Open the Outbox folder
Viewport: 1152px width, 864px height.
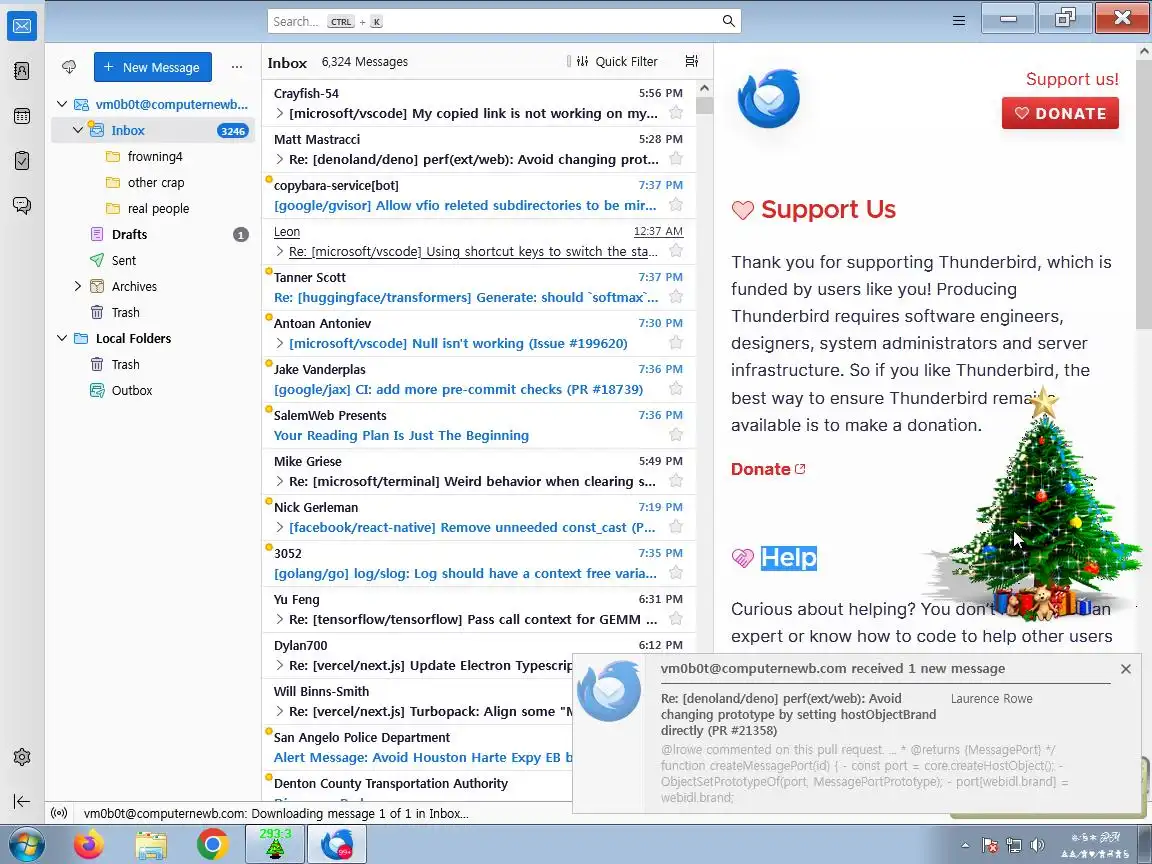[x=154, y=390]
